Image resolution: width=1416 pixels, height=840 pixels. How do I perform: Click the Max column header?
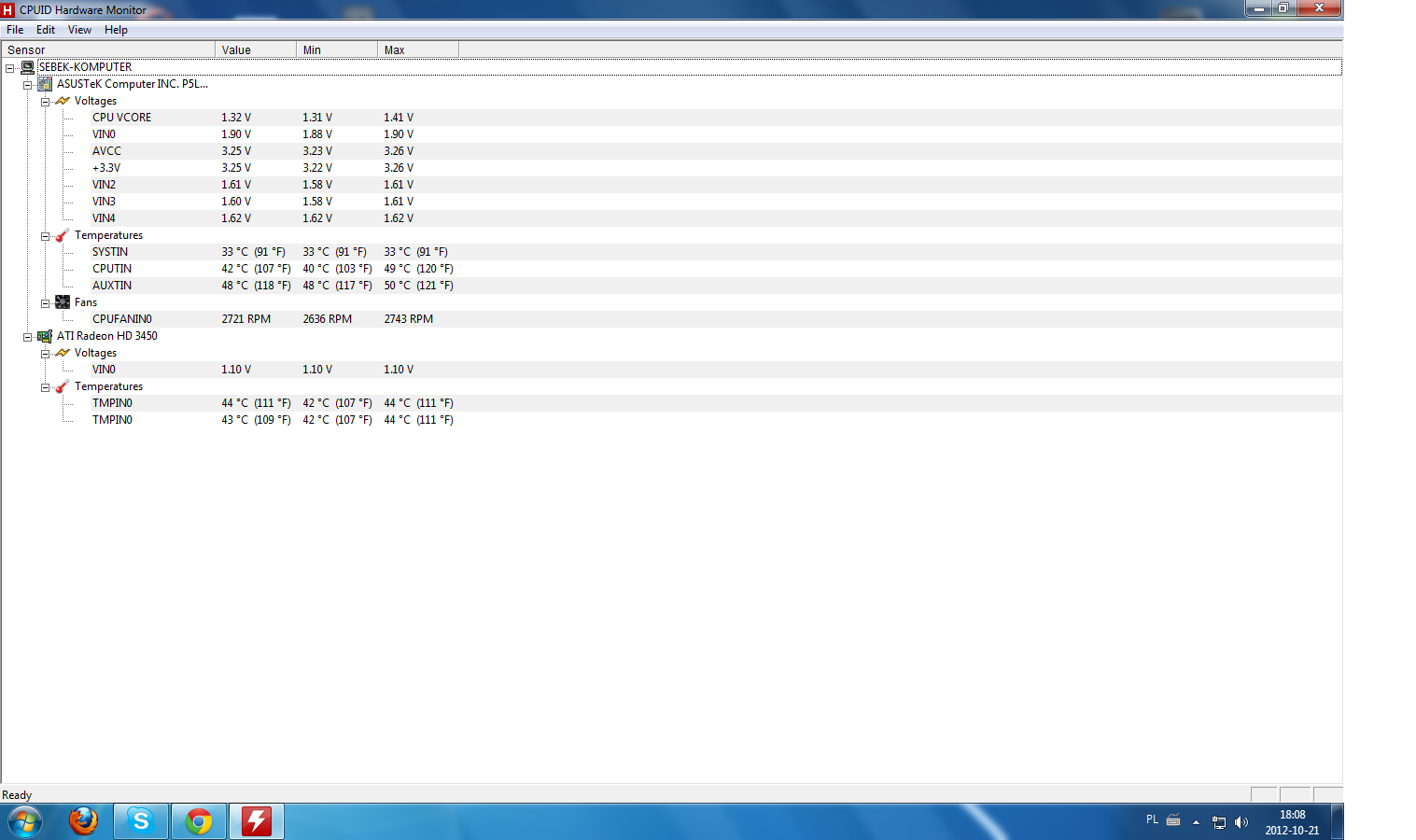click(x=418, y=50)
